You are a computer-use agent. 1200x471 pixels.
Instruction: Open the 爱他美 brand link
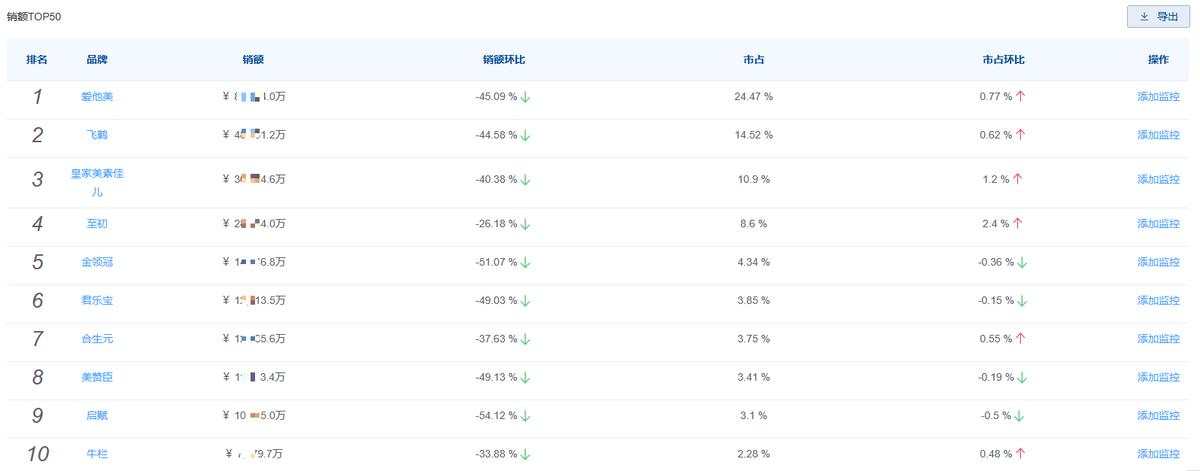point(97,97)
